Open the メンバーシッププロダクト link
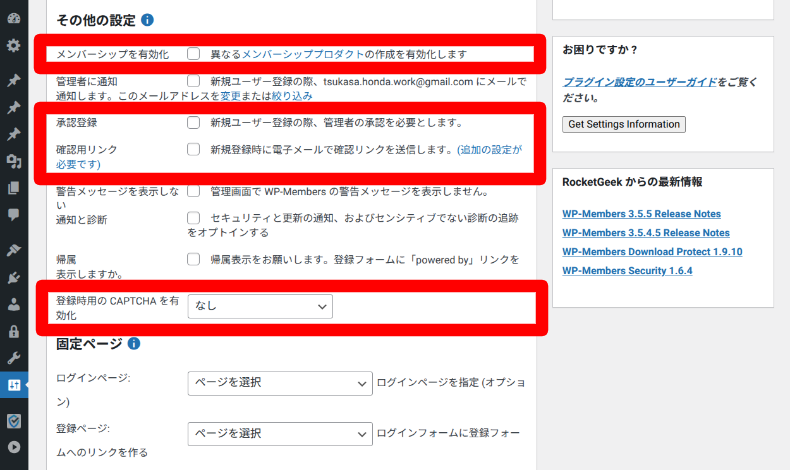Viewport: 790px width, 470px height. [303, 54]
